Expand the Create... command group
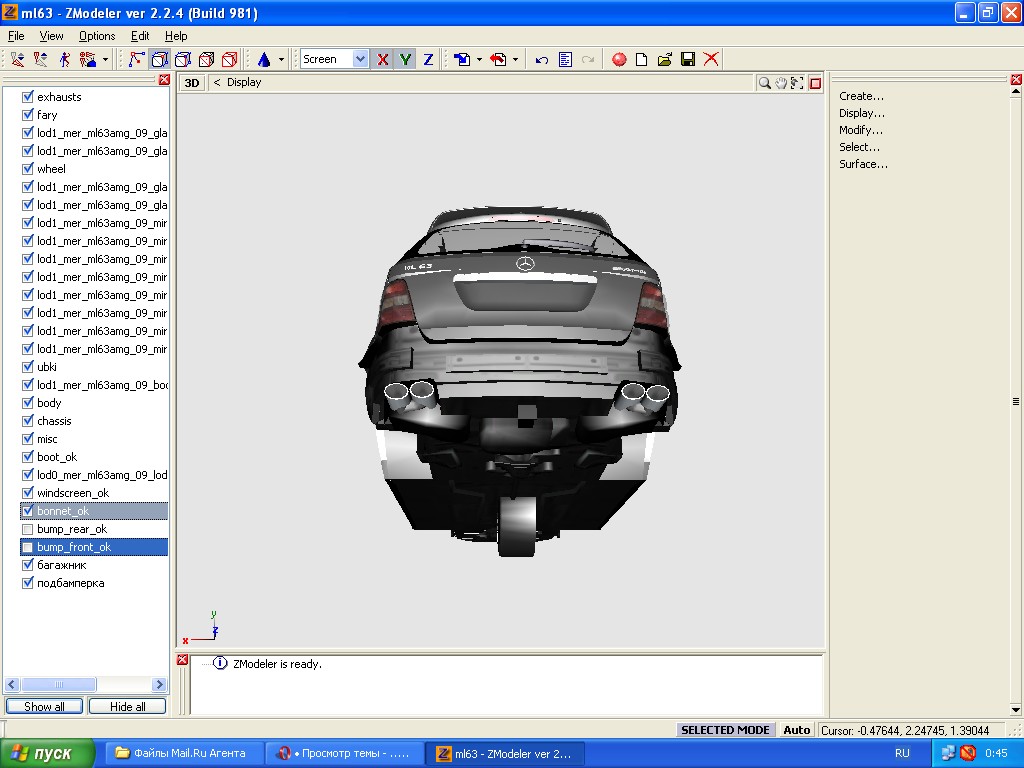 pos(861,96)
